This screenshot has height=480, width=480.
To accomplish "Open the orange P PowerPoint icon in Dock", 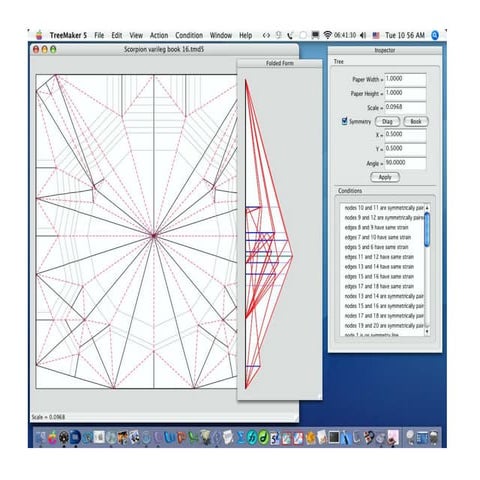I will [181, 437].
